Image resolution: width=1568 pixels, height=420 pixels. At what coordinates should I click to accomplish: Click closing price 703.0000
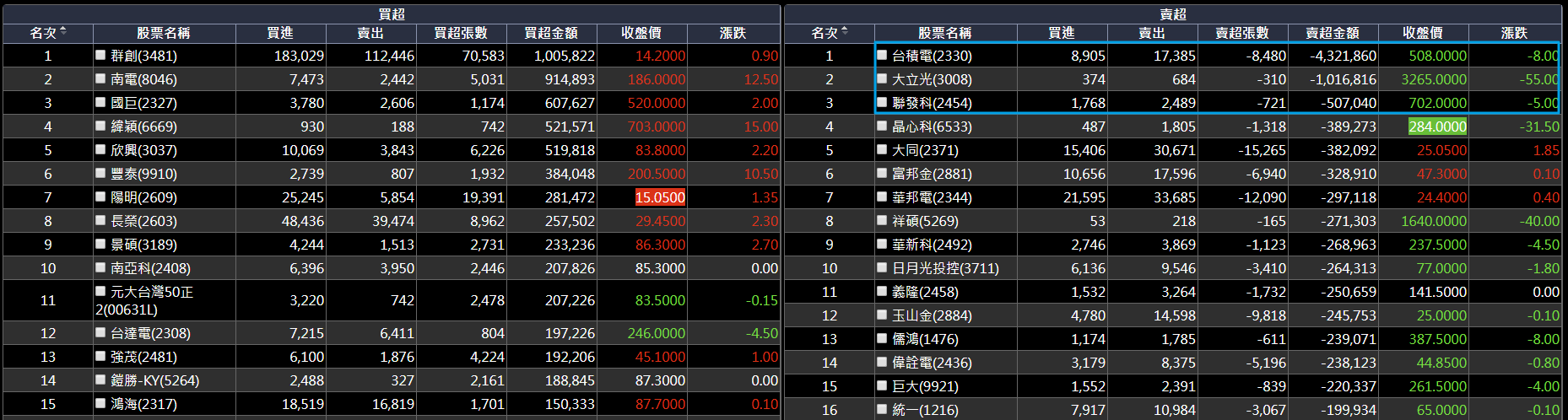657,127
